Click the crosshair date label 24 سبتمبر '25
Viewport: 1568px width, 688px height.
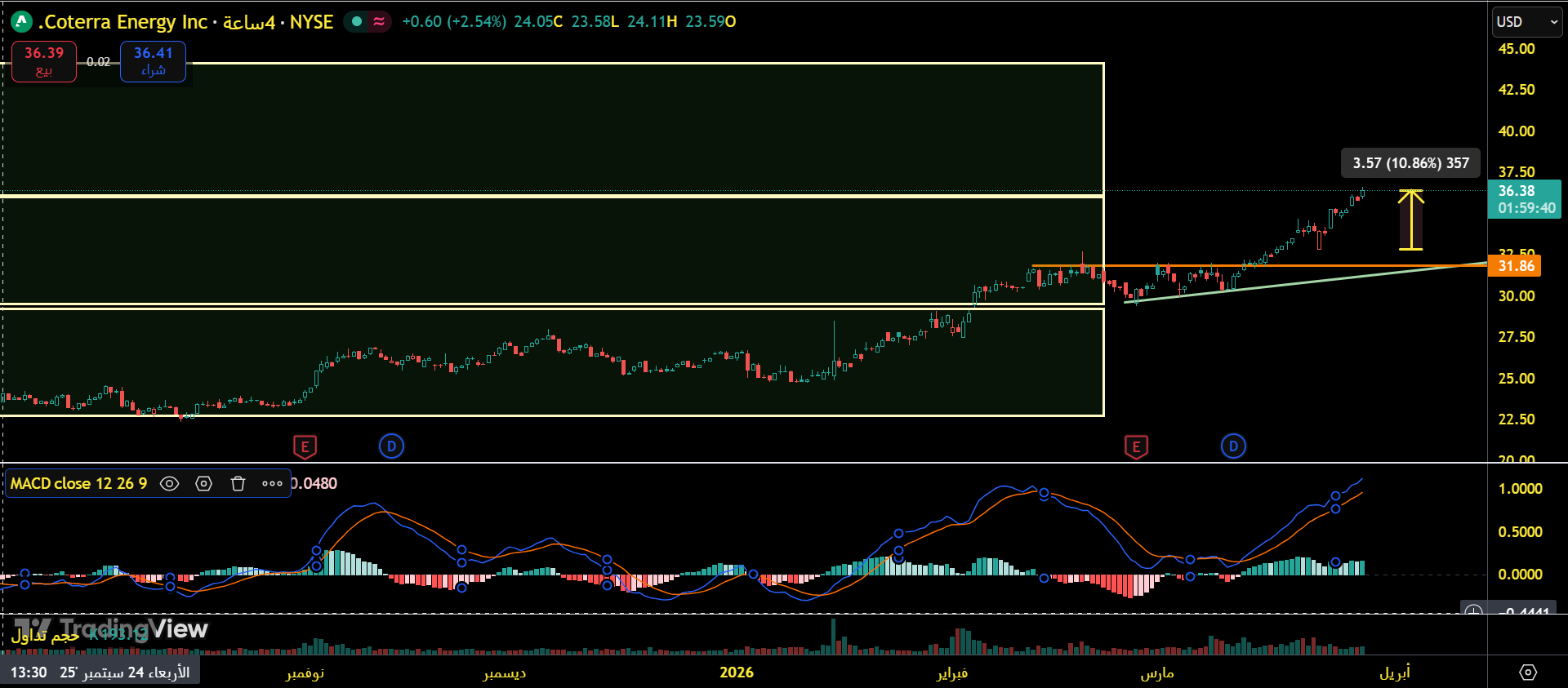tap(100, 672)
